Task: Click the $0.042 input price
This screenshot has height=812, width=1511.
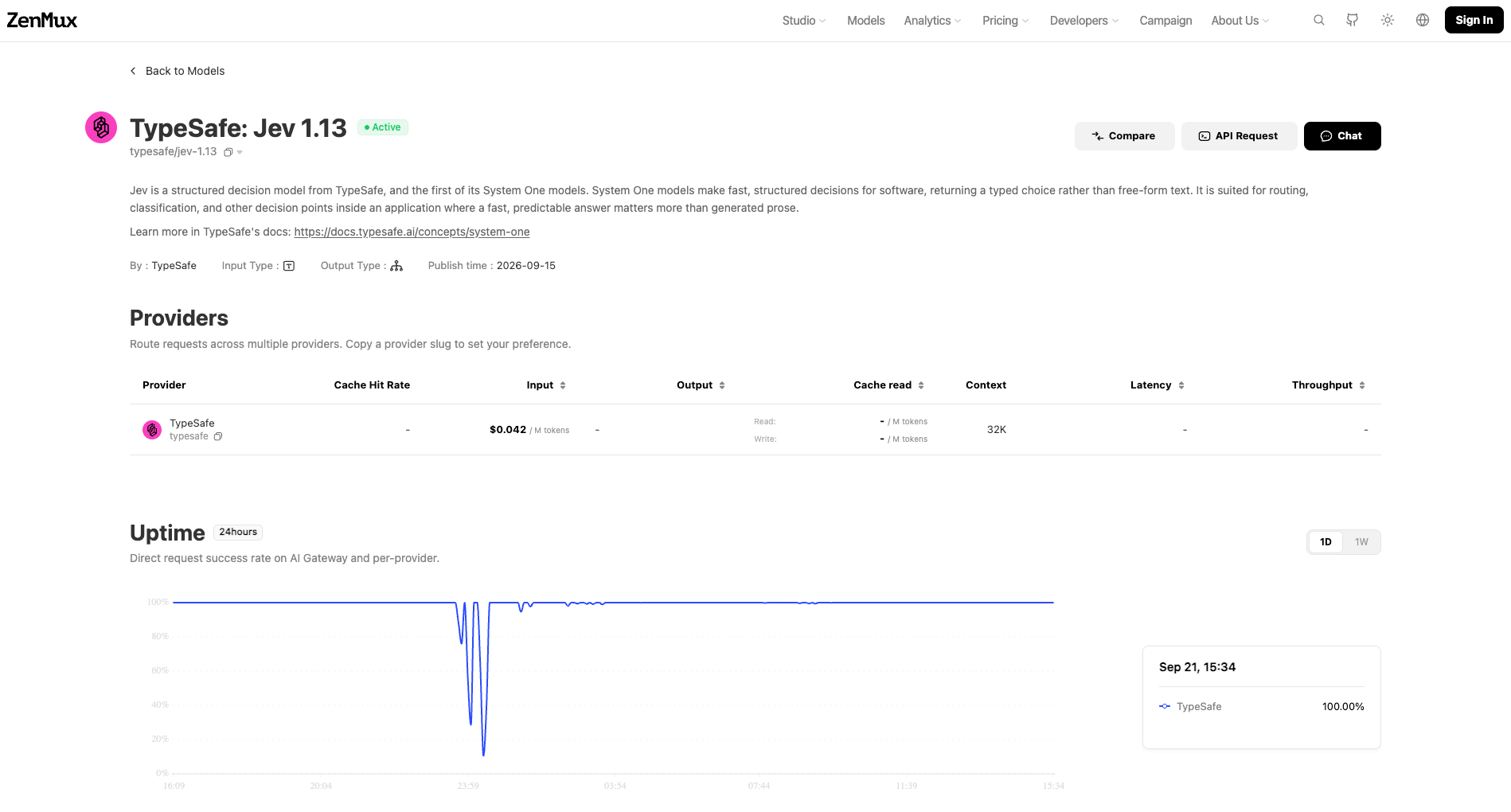Action: pyautogui.click(x=508, y=430)
